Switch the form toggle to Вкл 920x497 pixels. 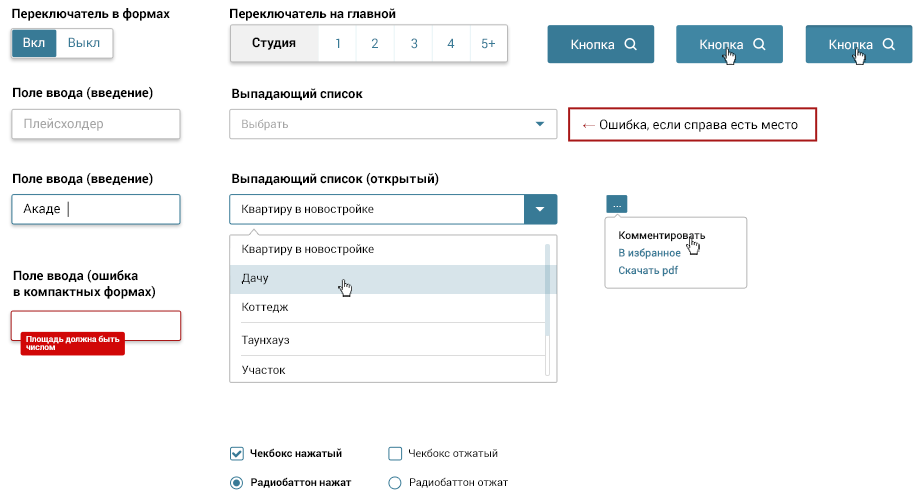point(34,43)
